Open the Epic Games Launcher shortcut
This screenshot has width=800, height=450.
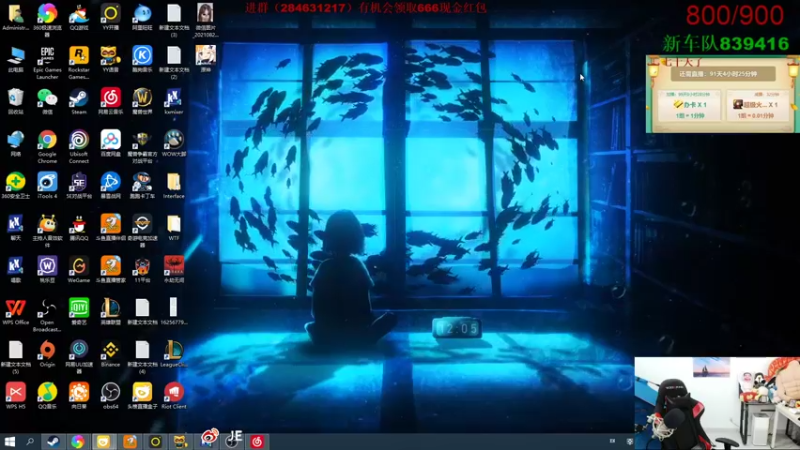[x=47, y=62]
